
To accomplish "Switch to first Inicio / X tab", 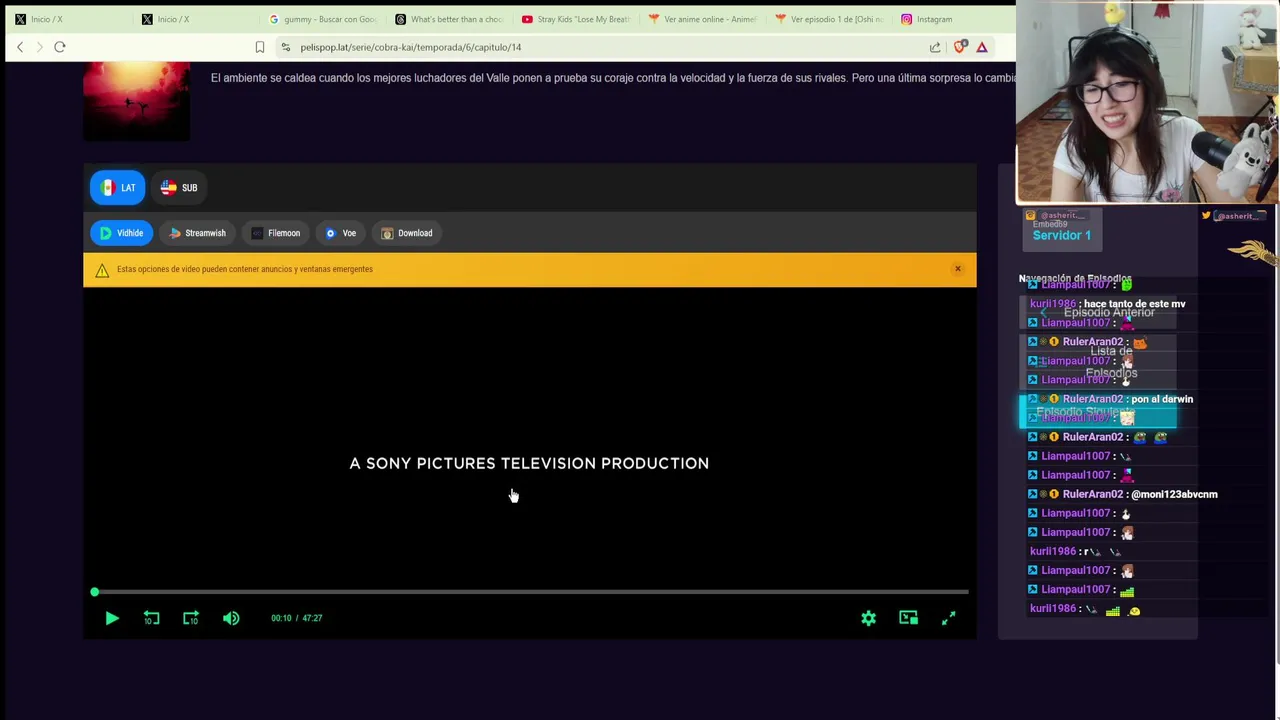I will point(65,19).
